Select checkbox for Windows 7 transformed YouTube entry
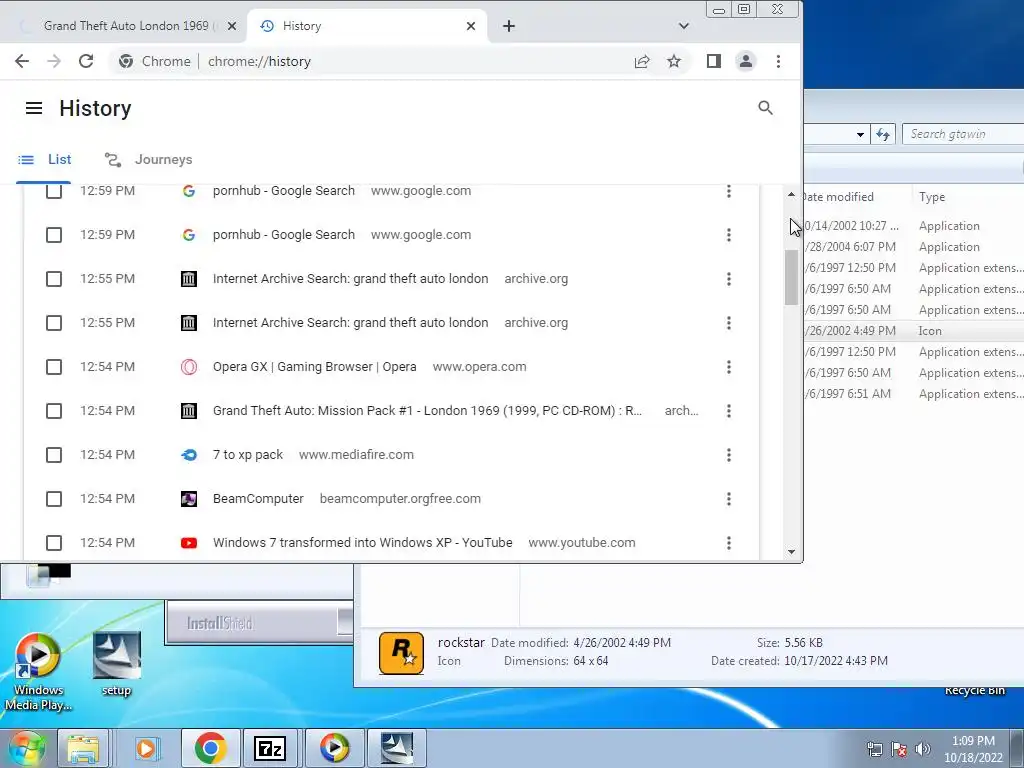 click(x=54, y=543)
